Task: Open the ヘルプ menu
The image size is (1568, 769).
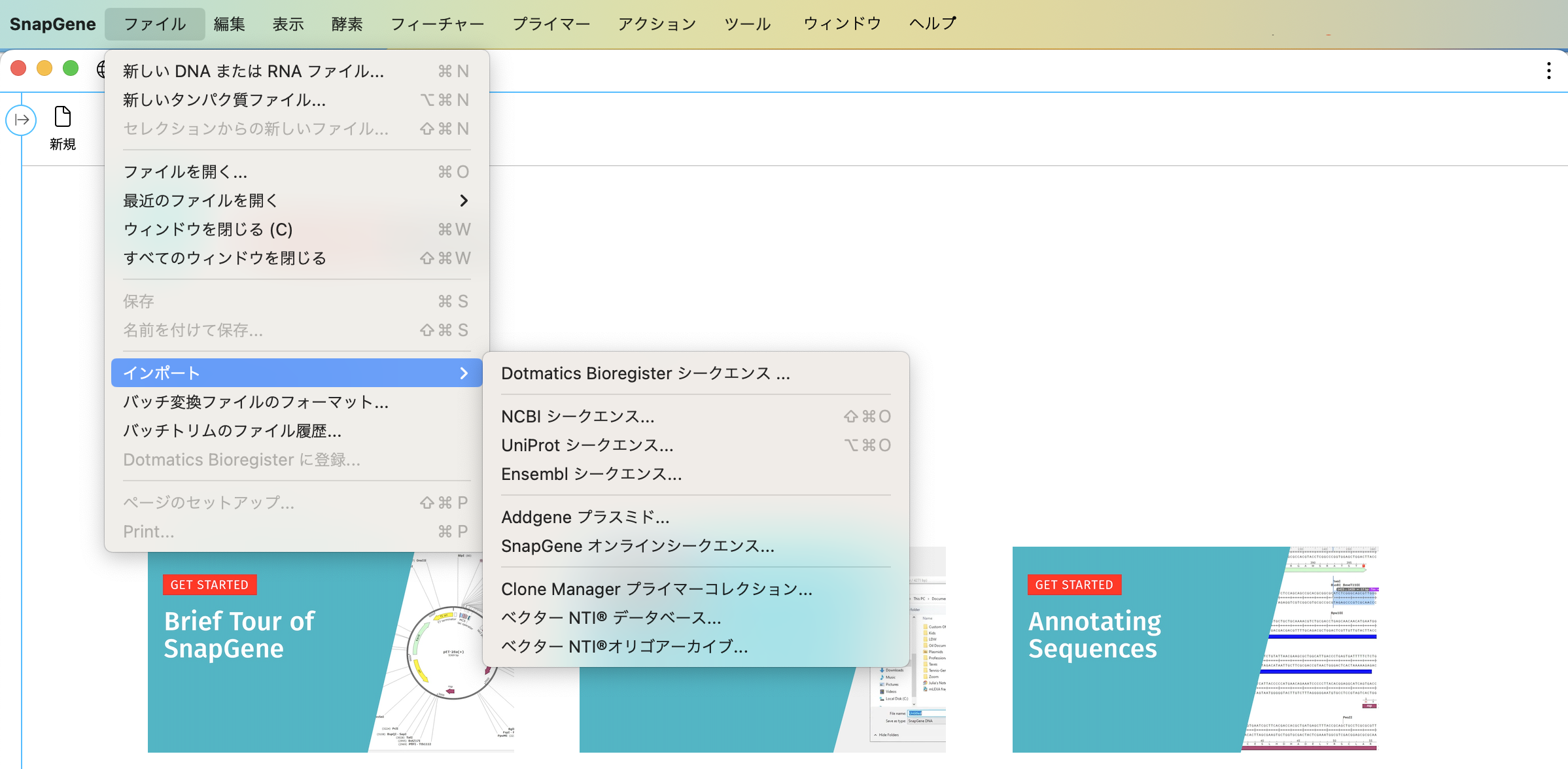Action: coord(932,24)
